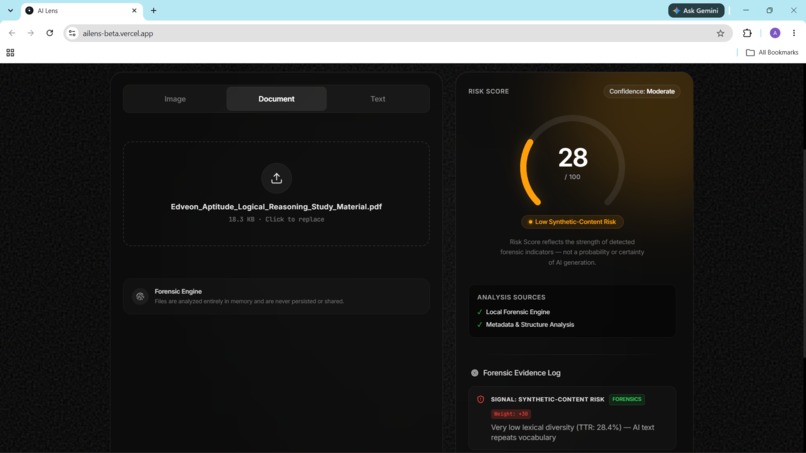Select the AI Lens browser tab

pos(81,10)
